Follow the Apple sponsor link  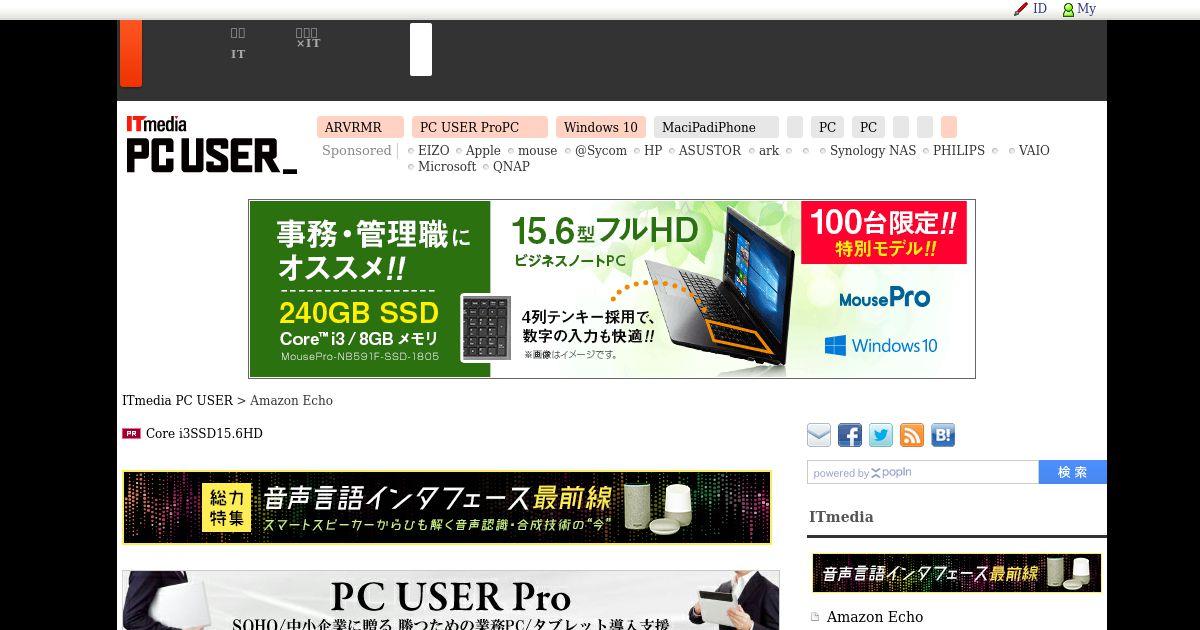(483, 151)
